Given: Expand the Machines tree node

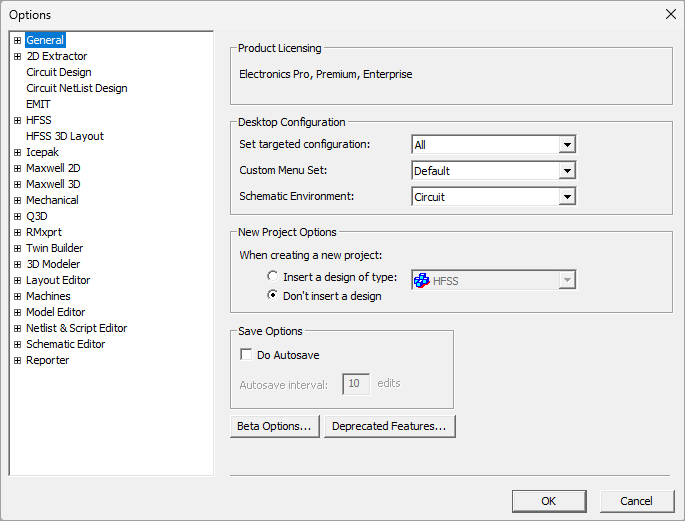Looking at the screenshot, I should [17, 297].
